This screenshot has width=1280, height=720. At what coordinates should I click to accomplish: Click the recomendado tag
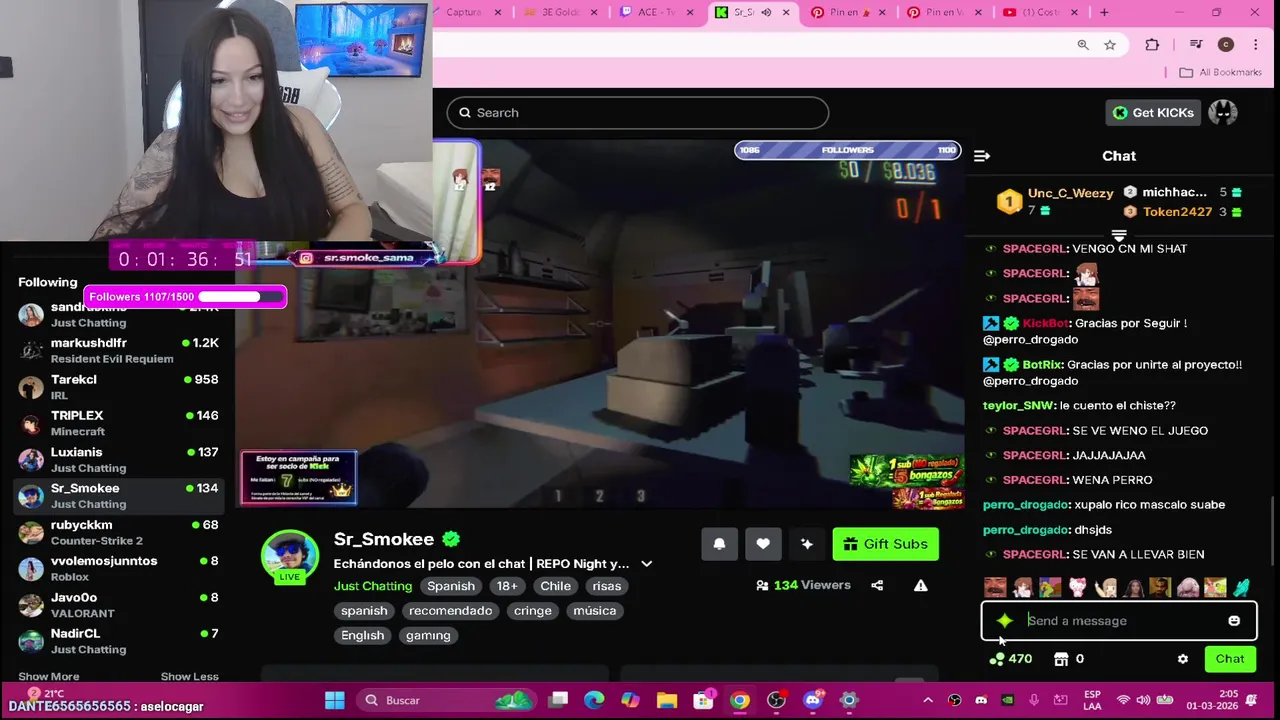(x=450, y=611)
